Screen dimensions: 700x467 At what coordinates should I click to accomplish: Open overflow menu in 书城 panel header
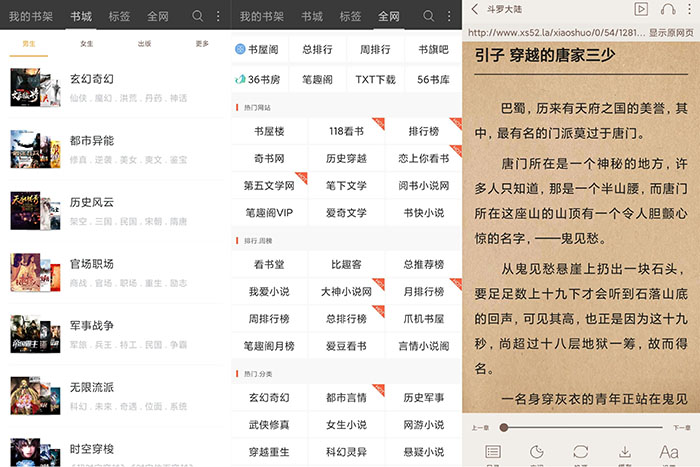pos(219,16)
